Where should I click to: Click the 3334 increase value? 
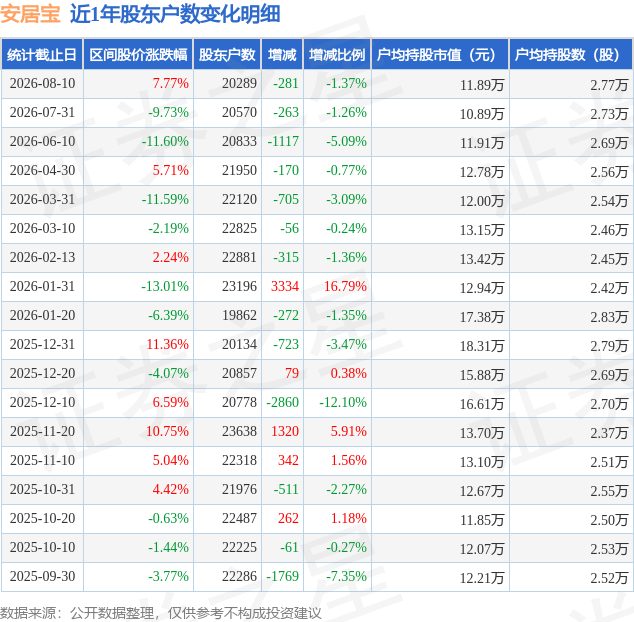click(x=285, y=287)
